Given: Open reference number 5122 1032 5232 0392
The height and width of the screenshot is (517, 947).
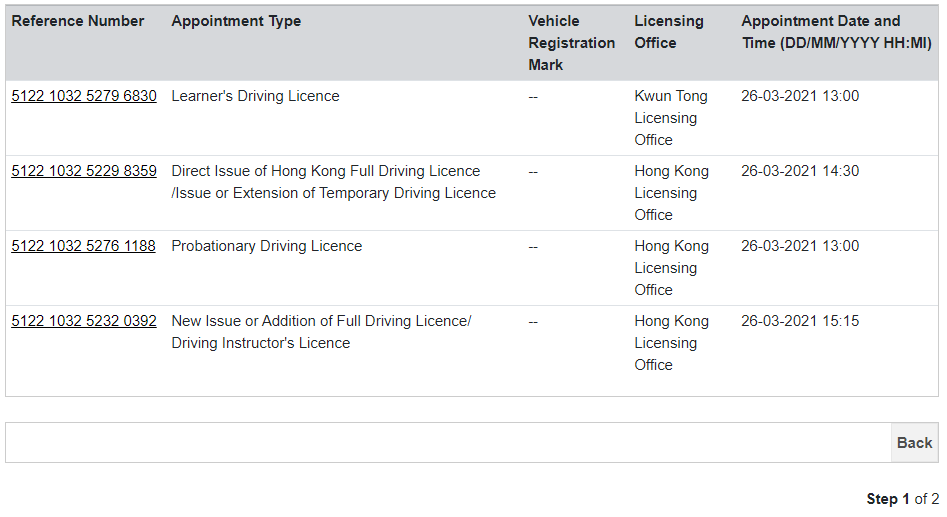Looking at the screenshot, I should tap(84, 321).
